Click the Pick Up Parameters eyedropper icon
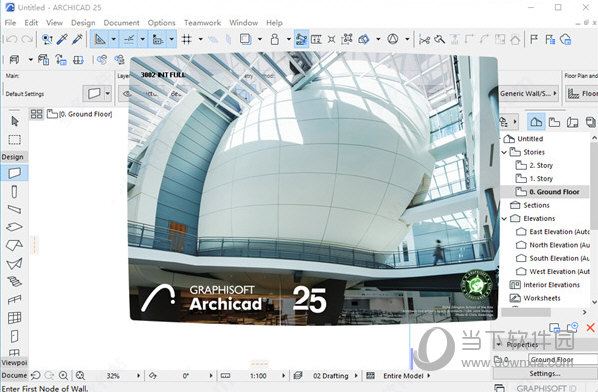This screenshot has width=598, height=392. pyautogui.click(x=62, y=39)
